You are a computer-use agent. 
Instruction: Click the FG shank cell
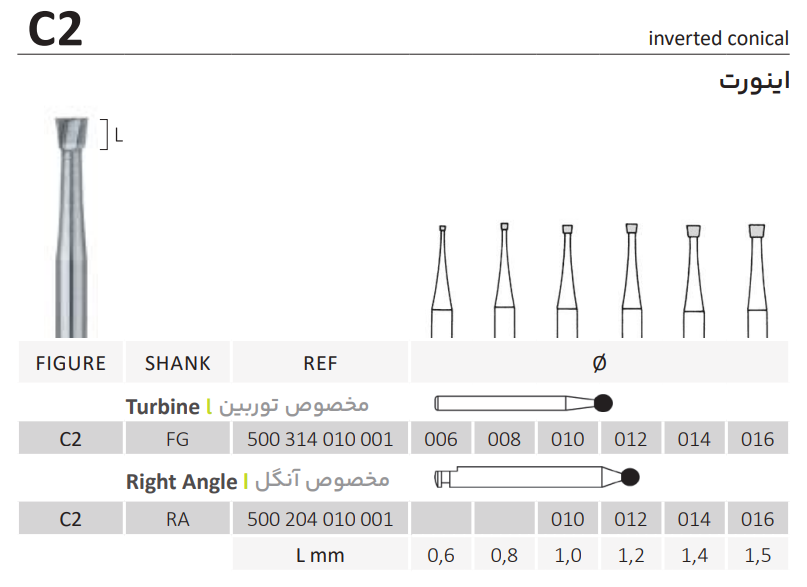tap(178, 439)
